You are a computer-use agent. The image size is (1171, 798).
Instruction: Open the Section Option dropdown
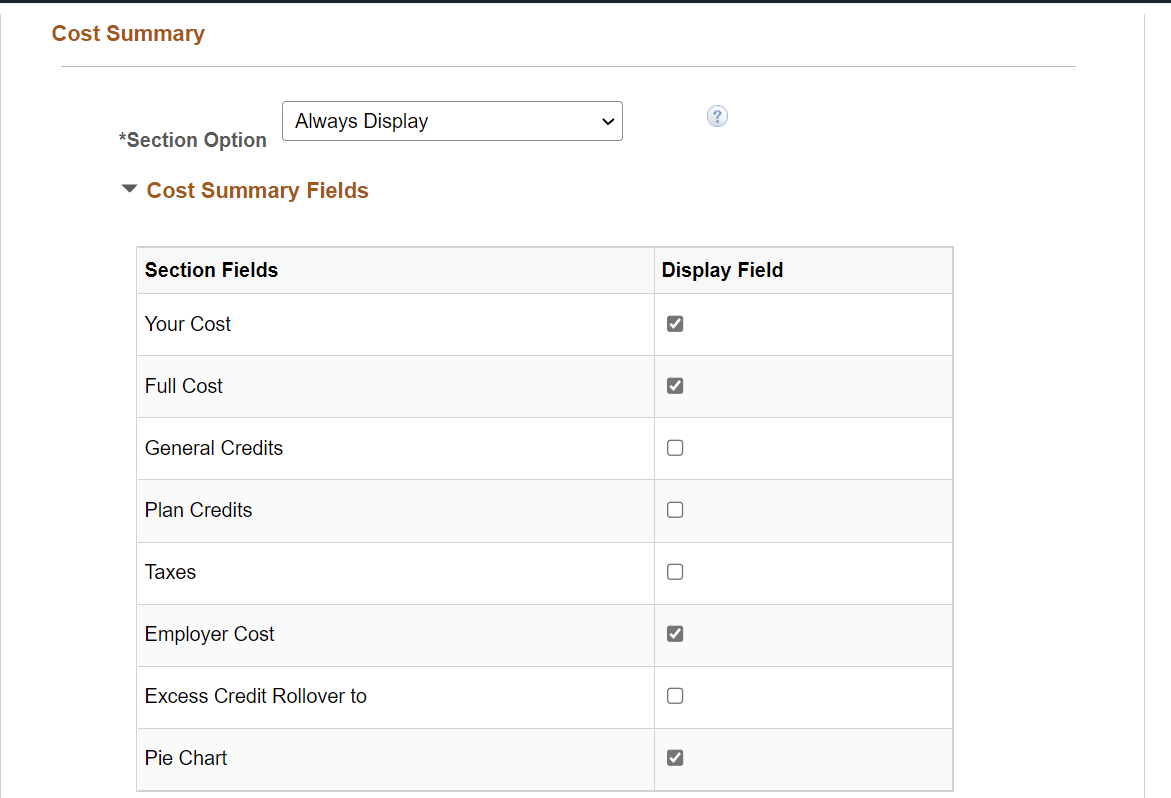[x=452, y=121]
